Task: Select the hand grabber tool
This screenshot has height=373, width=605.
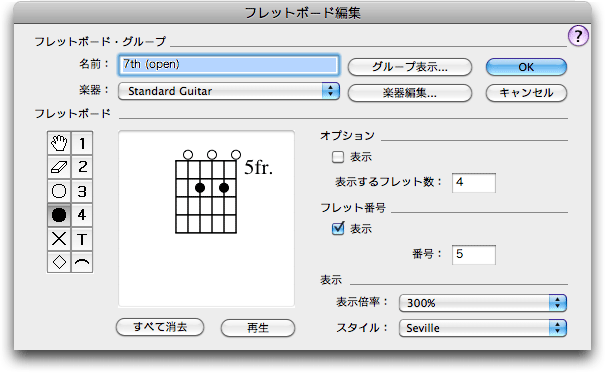Action: [x=59, y=143]
